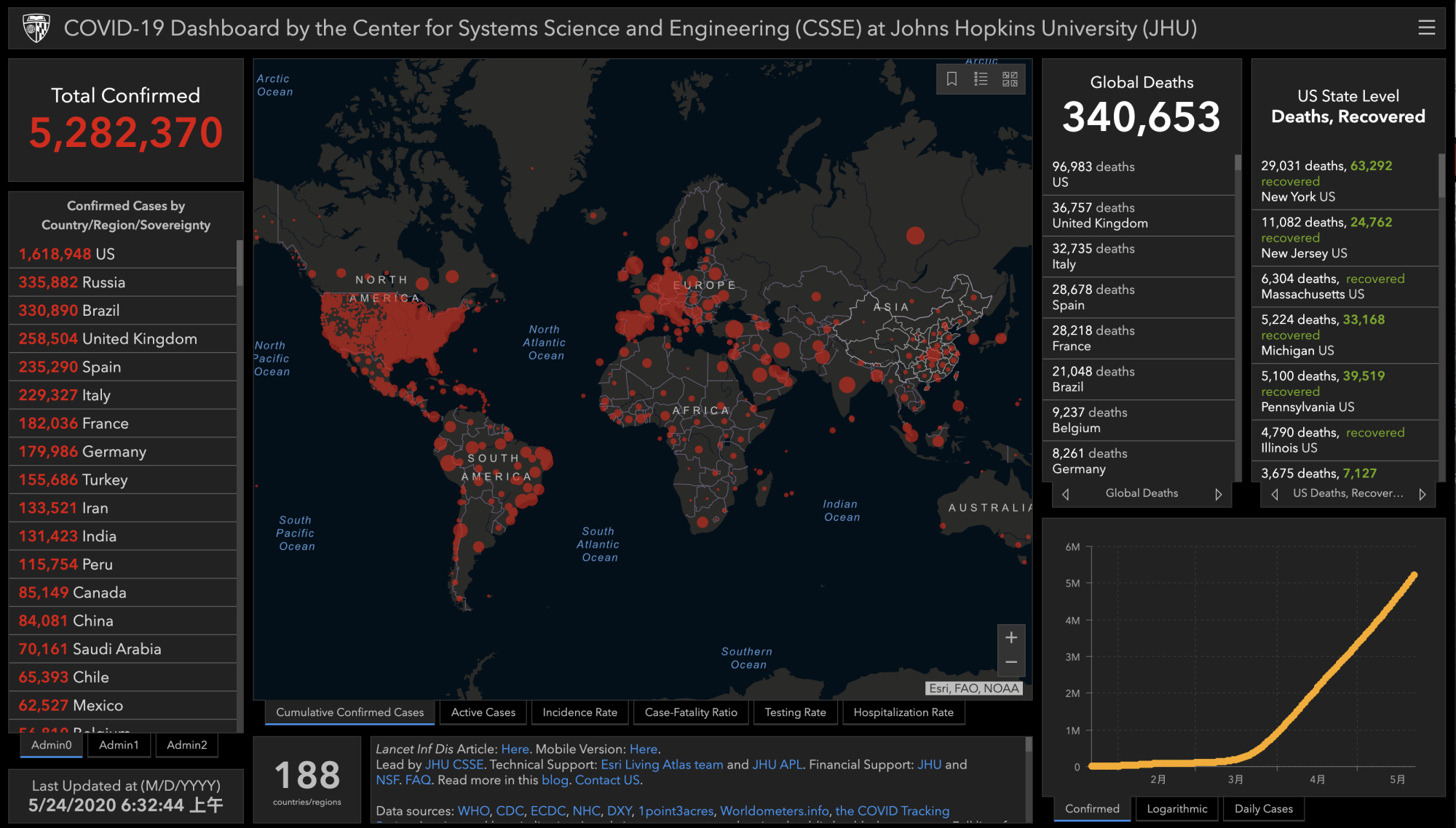Open the JHU CSSE link
Screen dimensions: 1456x828
coord(454,765)
